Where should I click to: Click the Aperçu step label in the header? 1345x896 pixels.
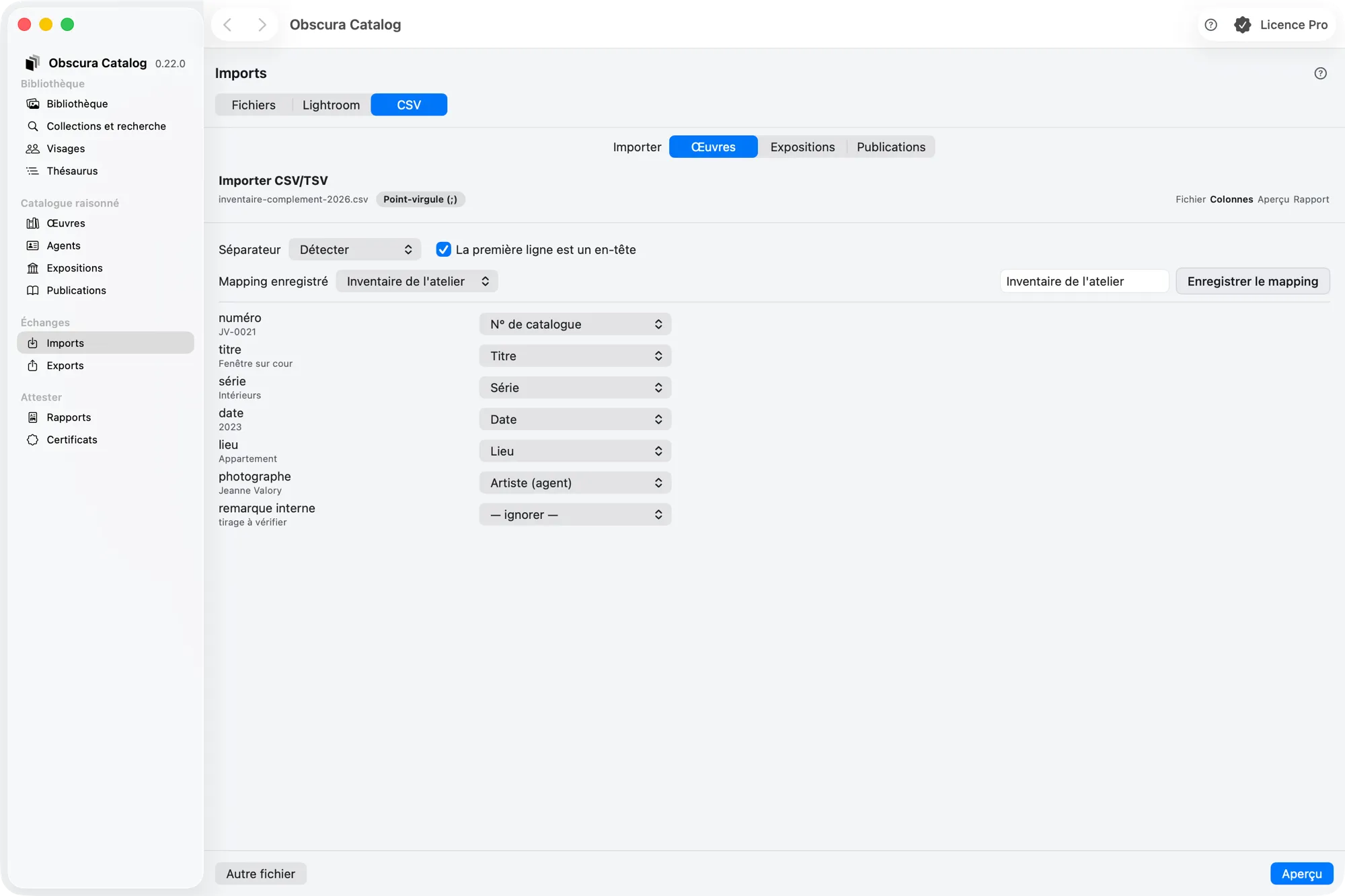click(1273, 199)
